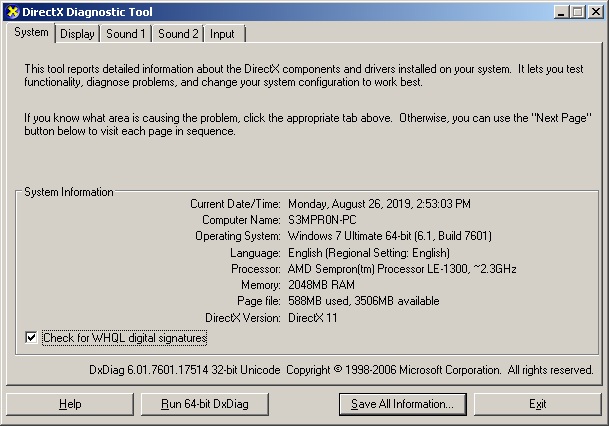
Task: Click the Computer Name label
Action: pos(241,220)
